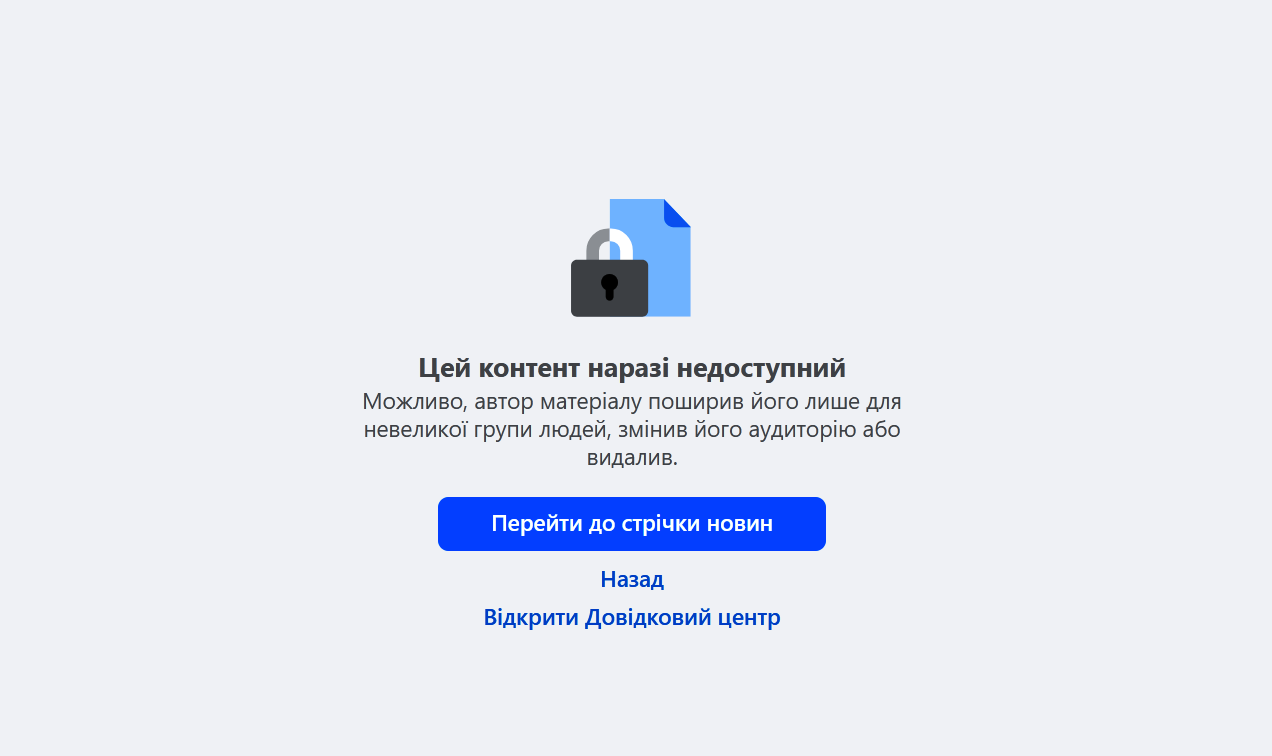Click the 'Назад' link
The width and height of the screenshot is (1272, 756).
coord(632,579)
